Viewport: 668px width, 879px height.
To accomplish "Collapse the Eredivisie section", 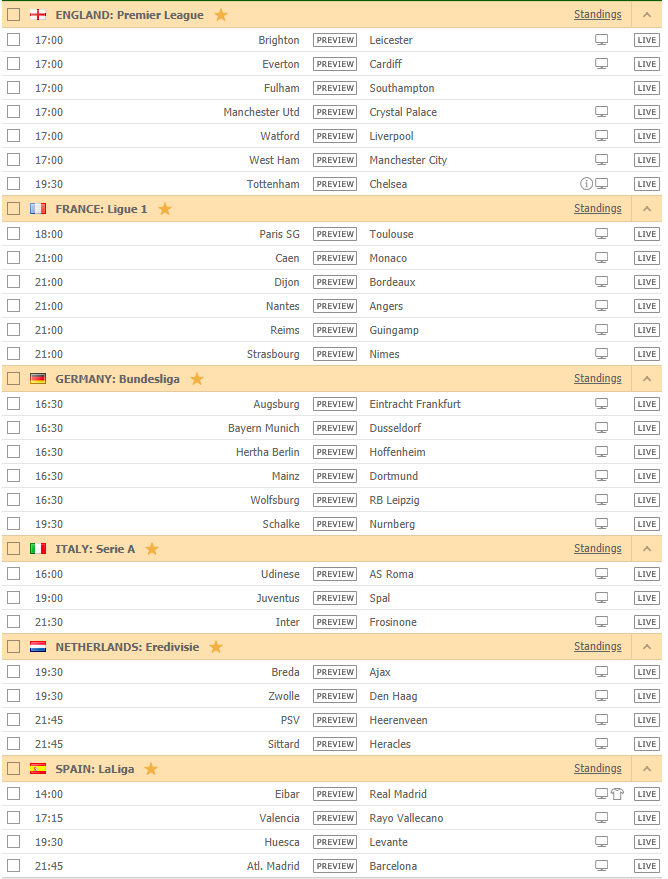I will [646, 647].
